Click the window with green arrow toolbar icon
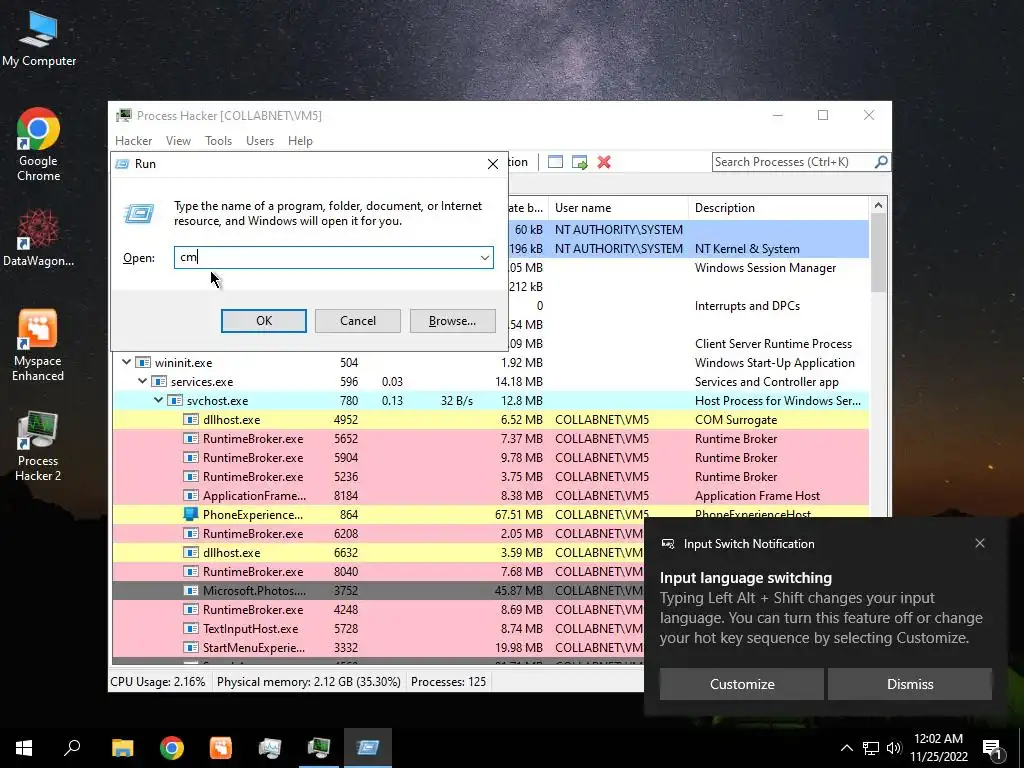 [579, 162]
